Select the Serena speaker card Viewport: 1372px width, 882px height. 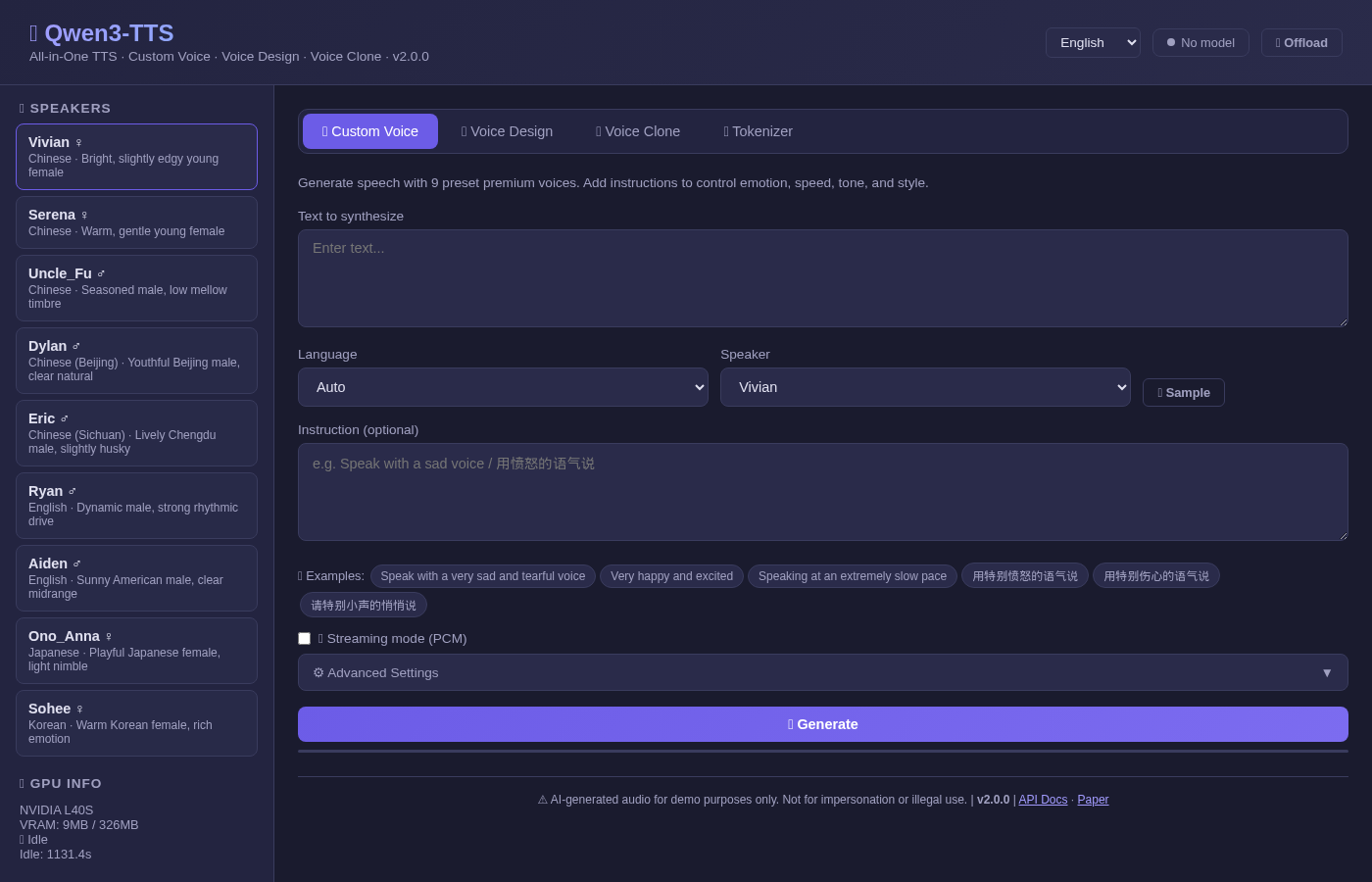pyautogui.click(x=136, y=222)
